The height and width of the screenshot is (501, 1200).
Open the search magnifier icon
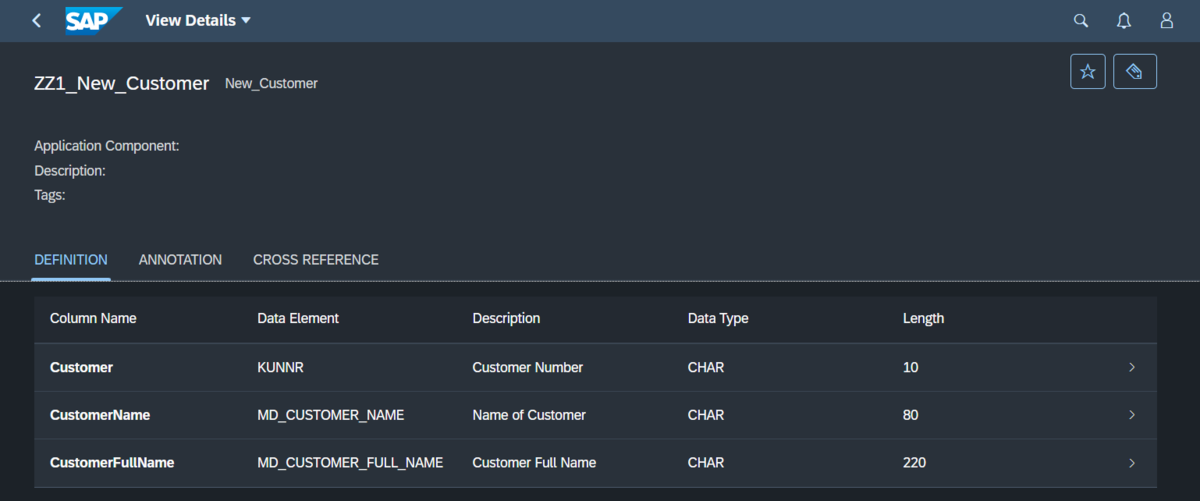click(x=1080, y=20)
